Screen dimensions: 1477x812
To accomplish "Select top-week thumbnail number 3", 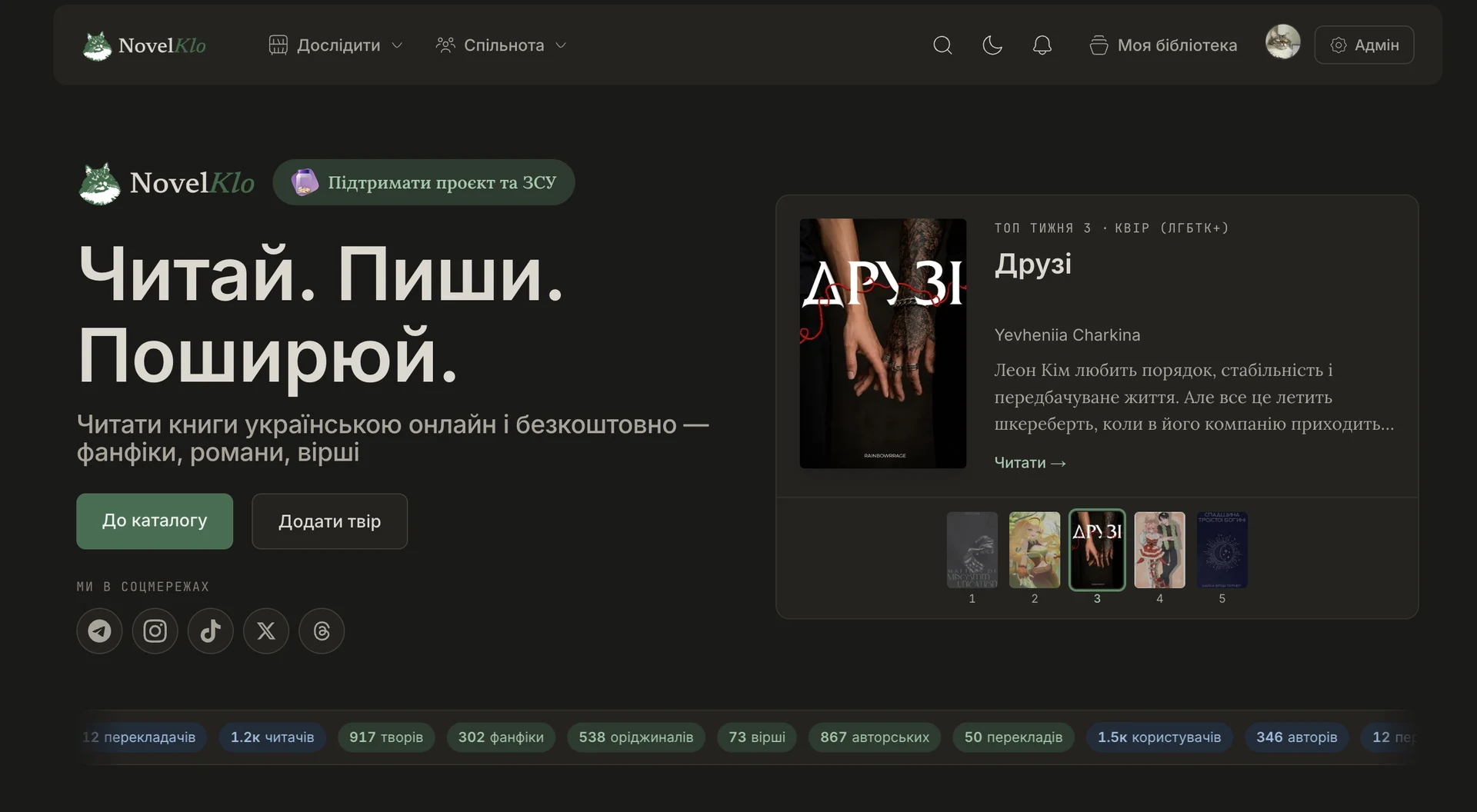I will (x=1097, y=551).
